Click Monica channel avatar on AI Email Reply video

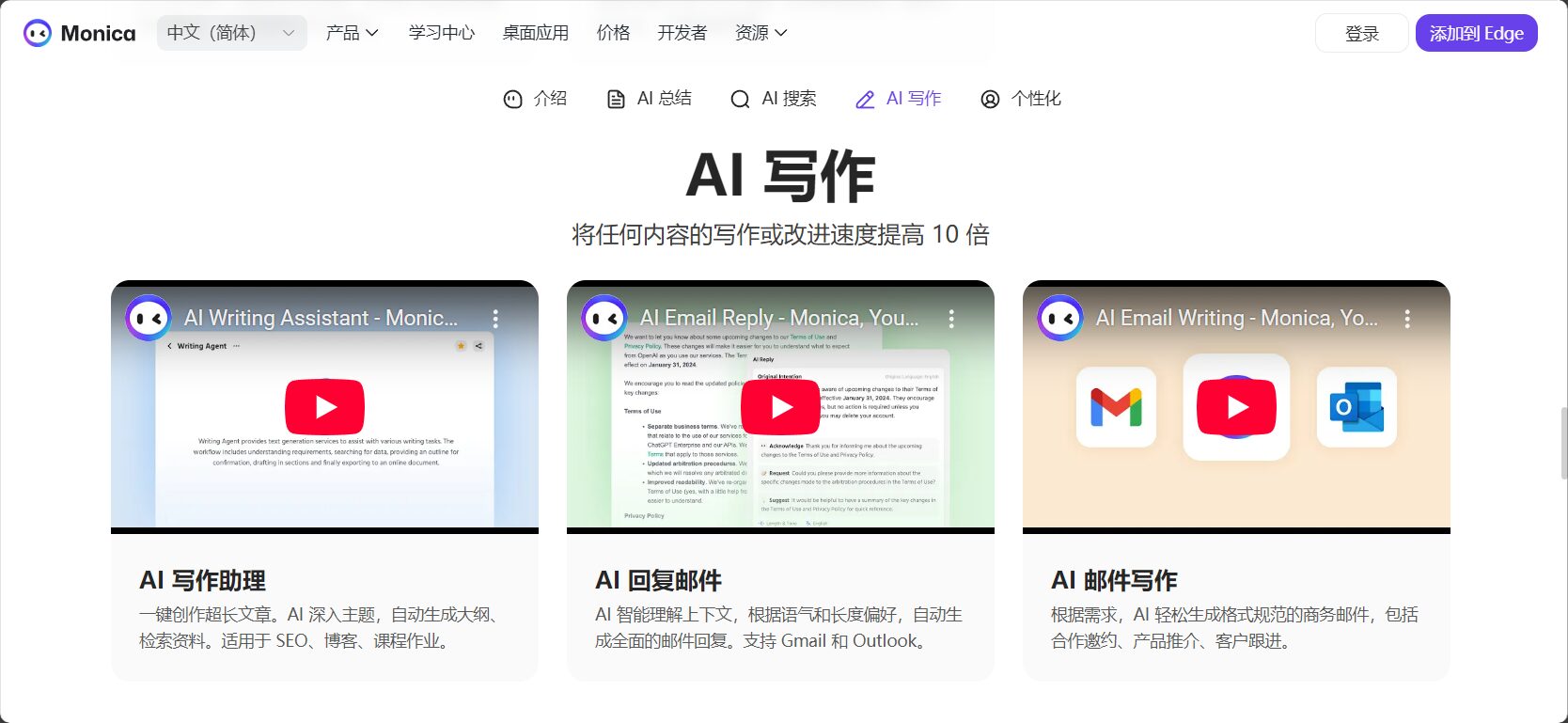(604, 319)
